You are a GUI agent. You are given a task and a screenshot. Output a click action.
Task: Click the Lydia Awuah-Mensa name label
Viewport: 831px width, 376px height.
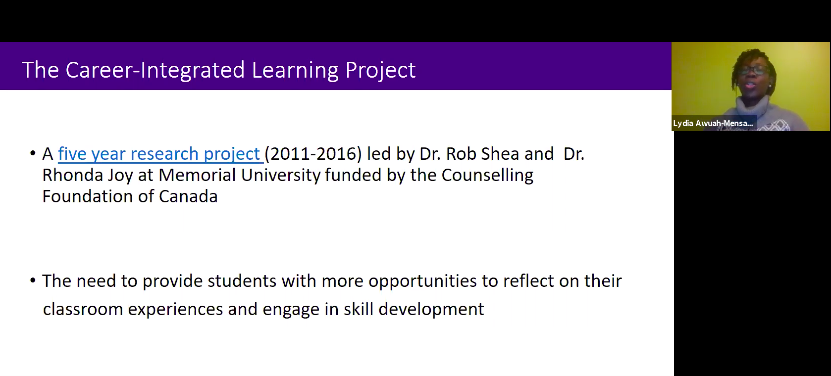coord(713,123)
